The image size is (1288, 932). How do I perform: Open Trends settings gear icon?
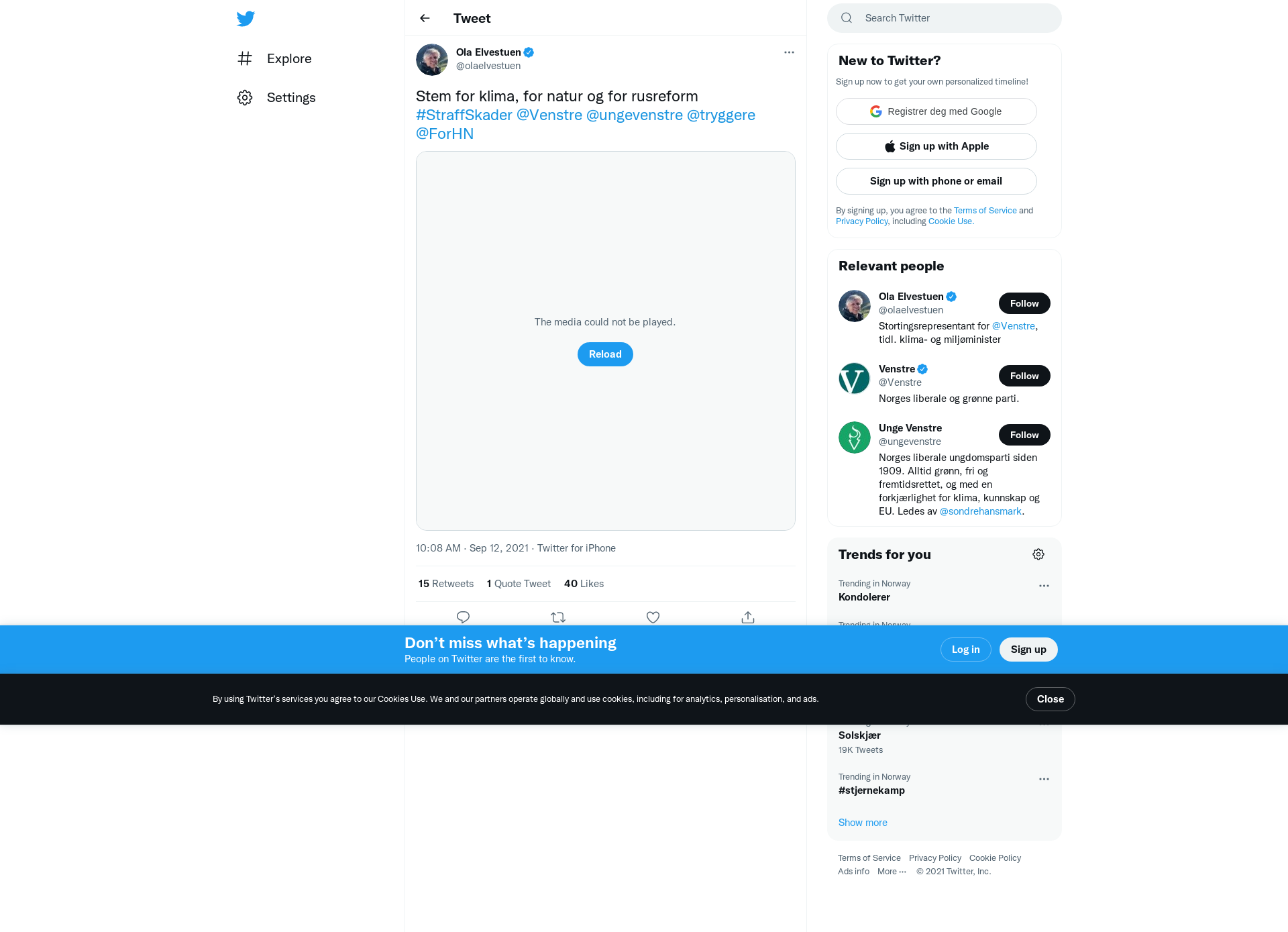tap(1038, 554)
